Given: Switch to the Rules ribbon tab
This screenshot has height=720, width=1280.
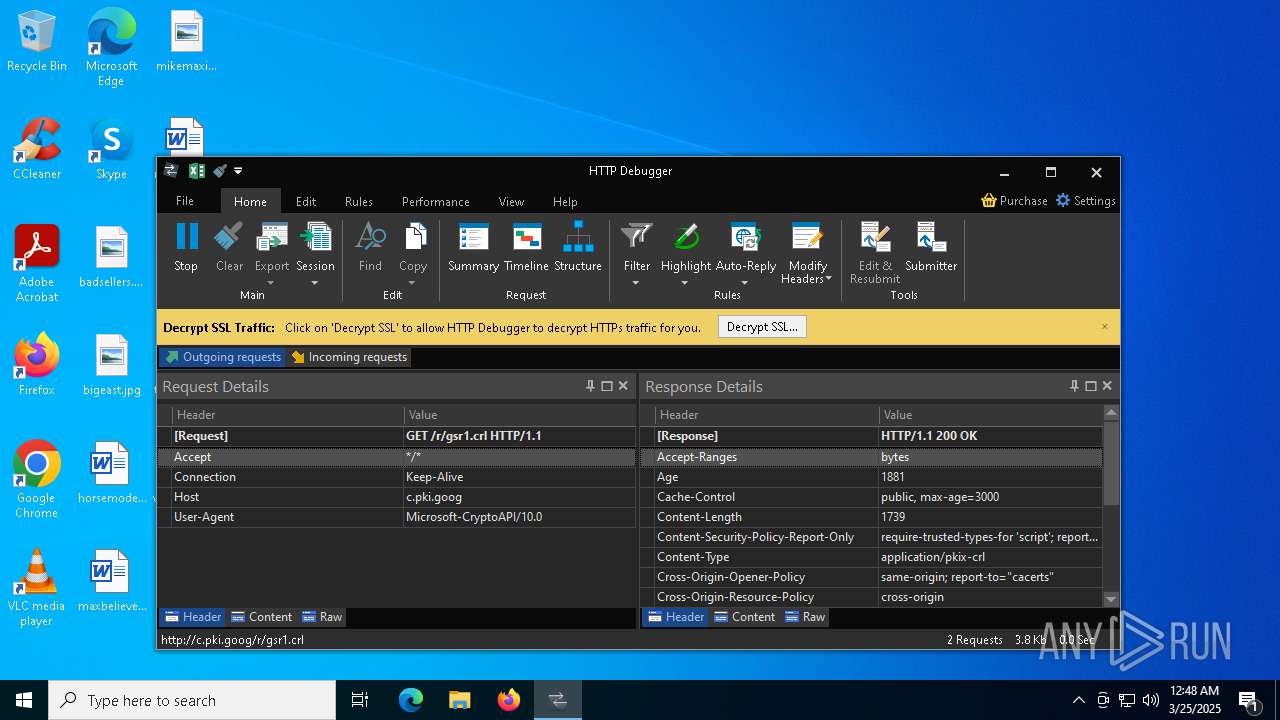Looking at the screenshot, I should [x=359, y=201].
